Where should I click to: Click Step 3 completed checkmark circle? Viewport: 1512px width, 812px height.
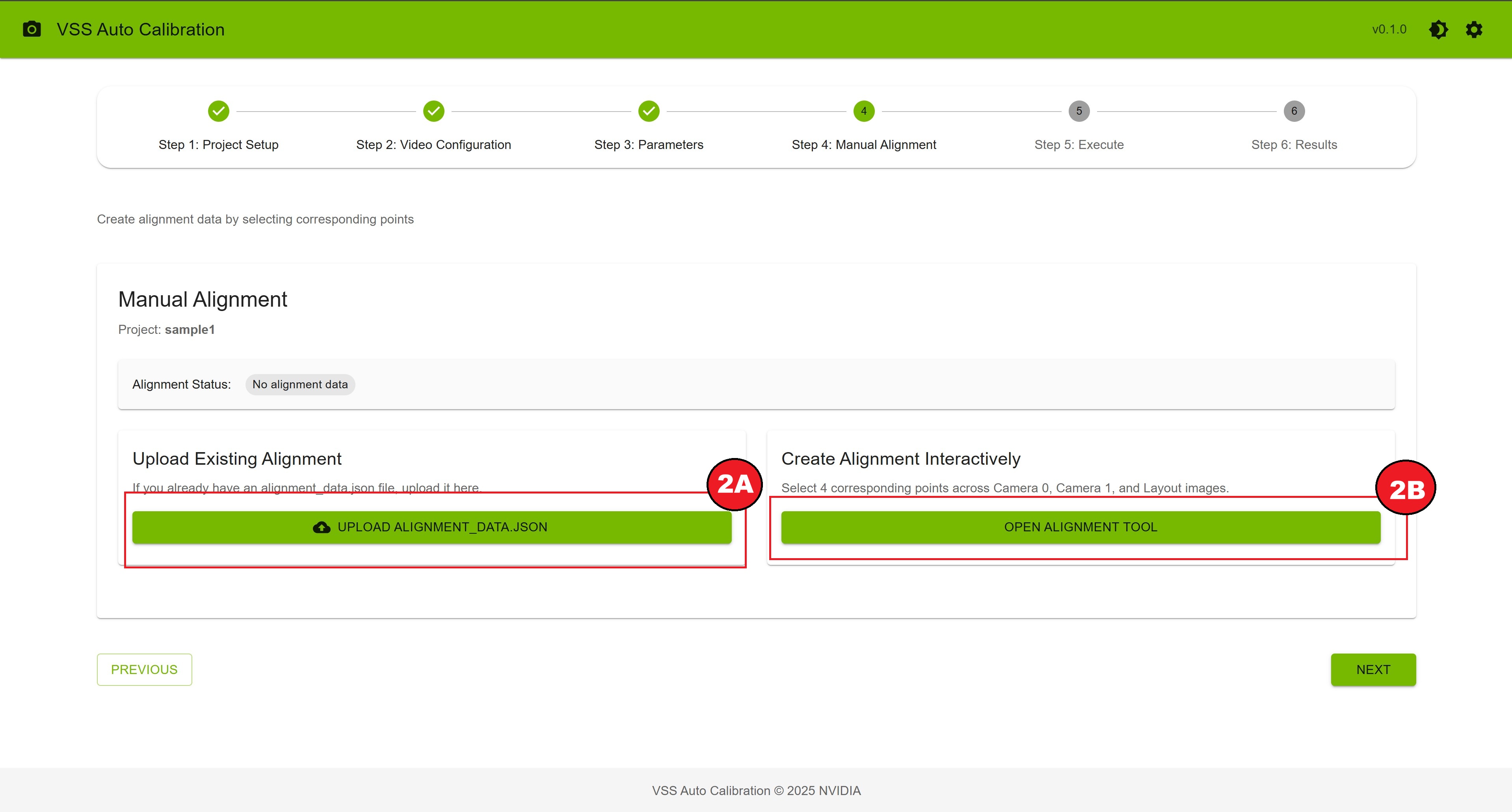pos(649,111)
